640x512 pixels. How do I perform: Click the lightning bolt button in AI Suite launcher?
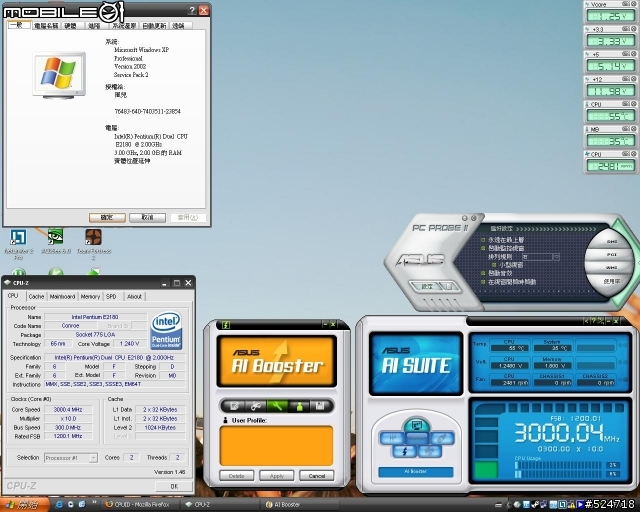tap(404, 452)
